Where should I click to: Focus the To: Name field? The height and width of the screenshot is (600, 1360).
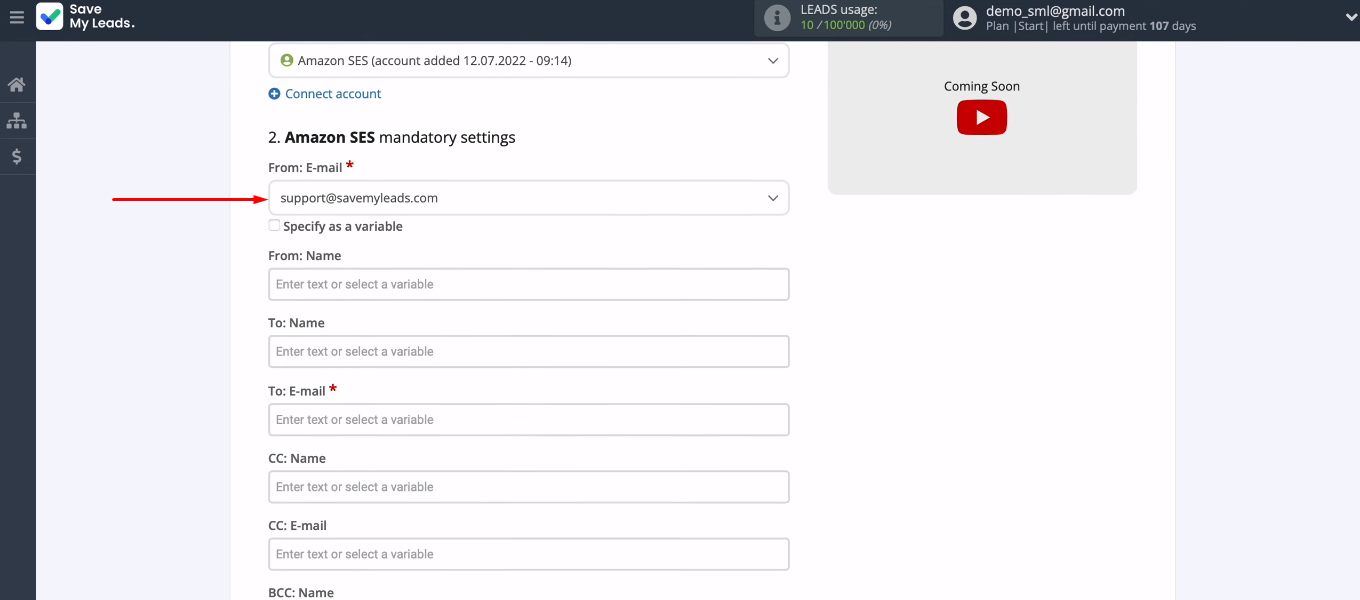click(529, 352)
